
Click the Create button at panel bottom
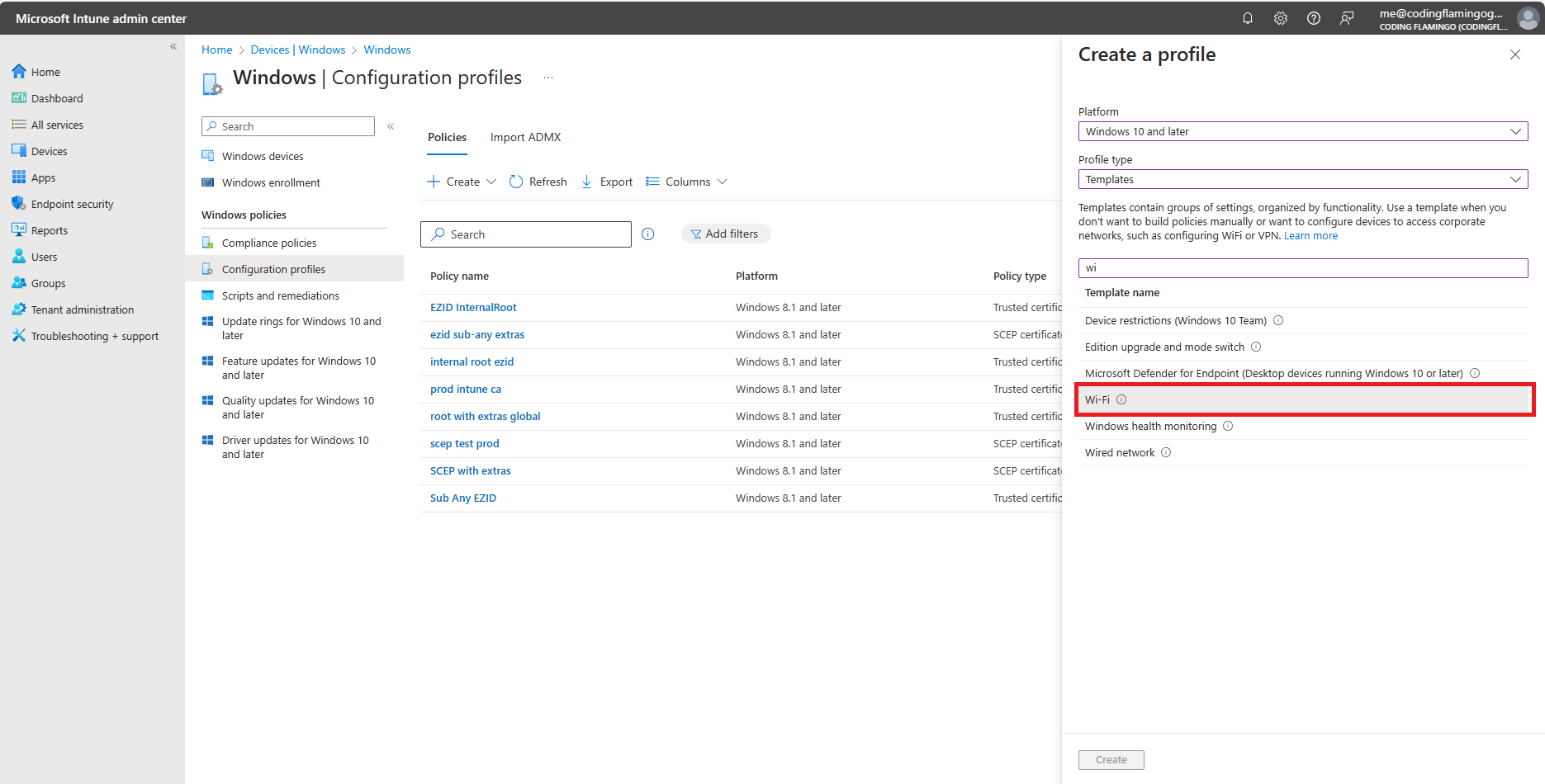tap(1111, 759)
